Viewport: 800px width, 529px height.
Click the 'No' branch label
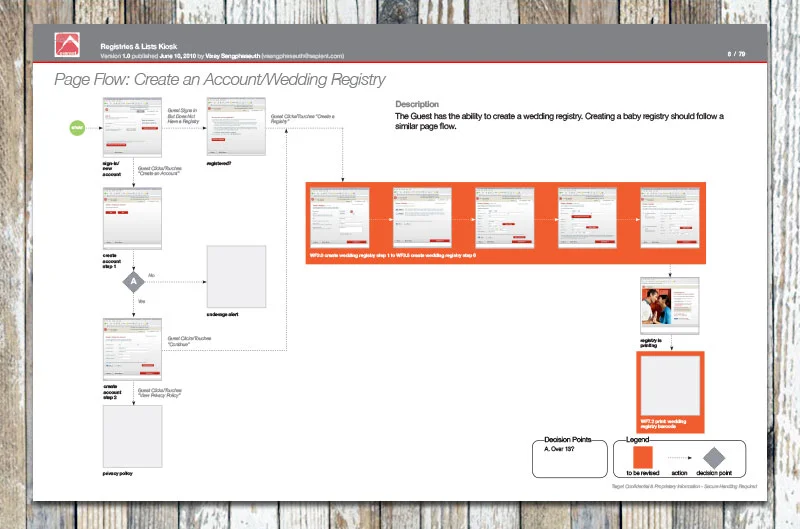[152, 275]
